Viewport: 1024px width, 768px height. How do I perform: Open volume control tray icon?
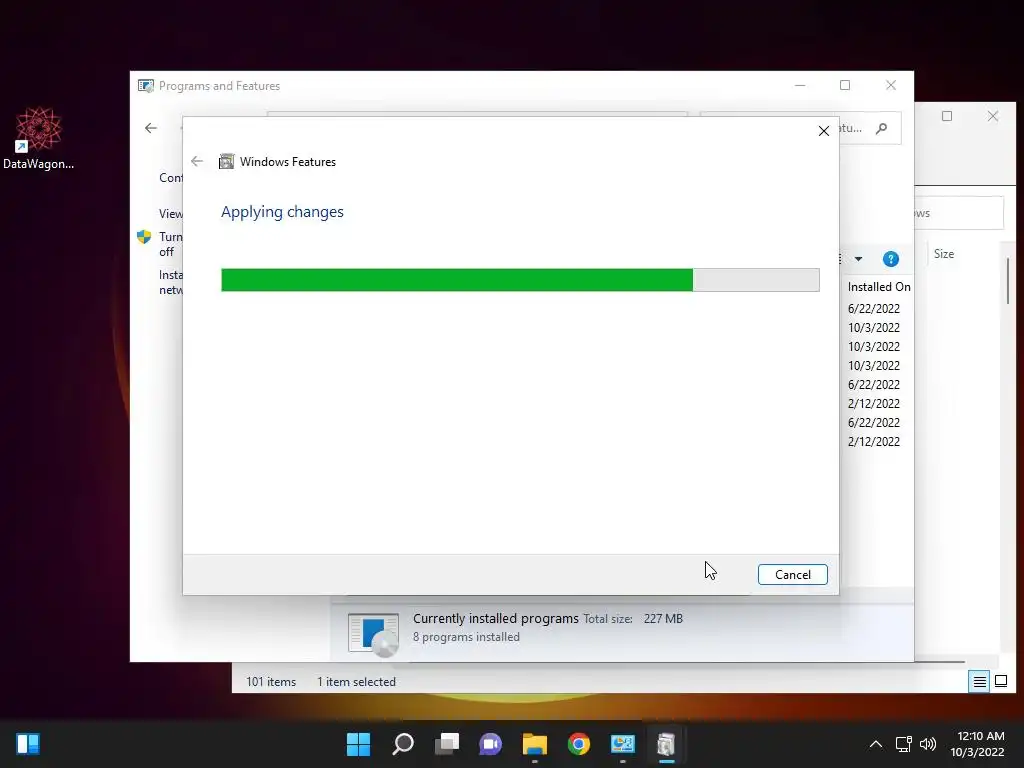coord(927,744)
